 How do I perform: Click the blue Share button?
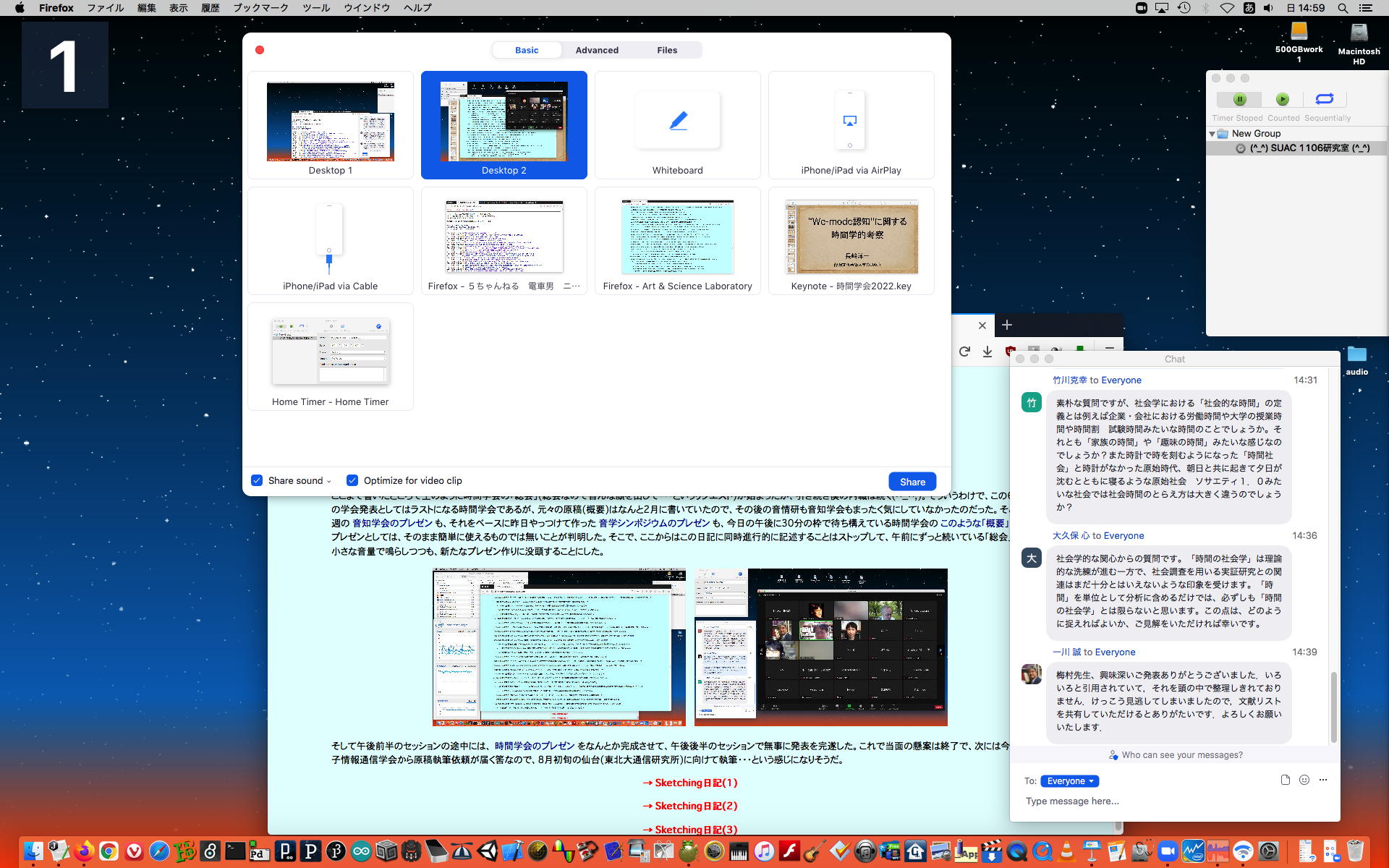point(912,482)
